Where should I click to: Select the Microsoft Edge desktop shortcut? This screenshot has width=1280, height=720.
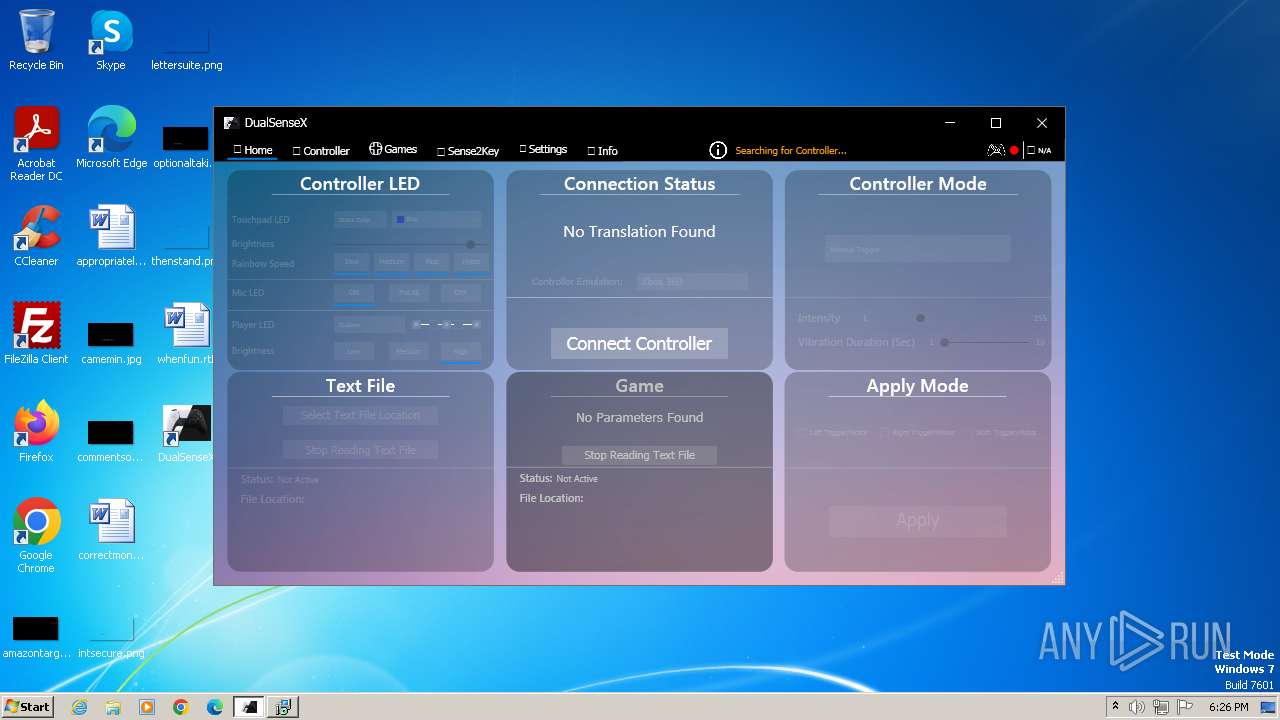[x=111, y=138]
